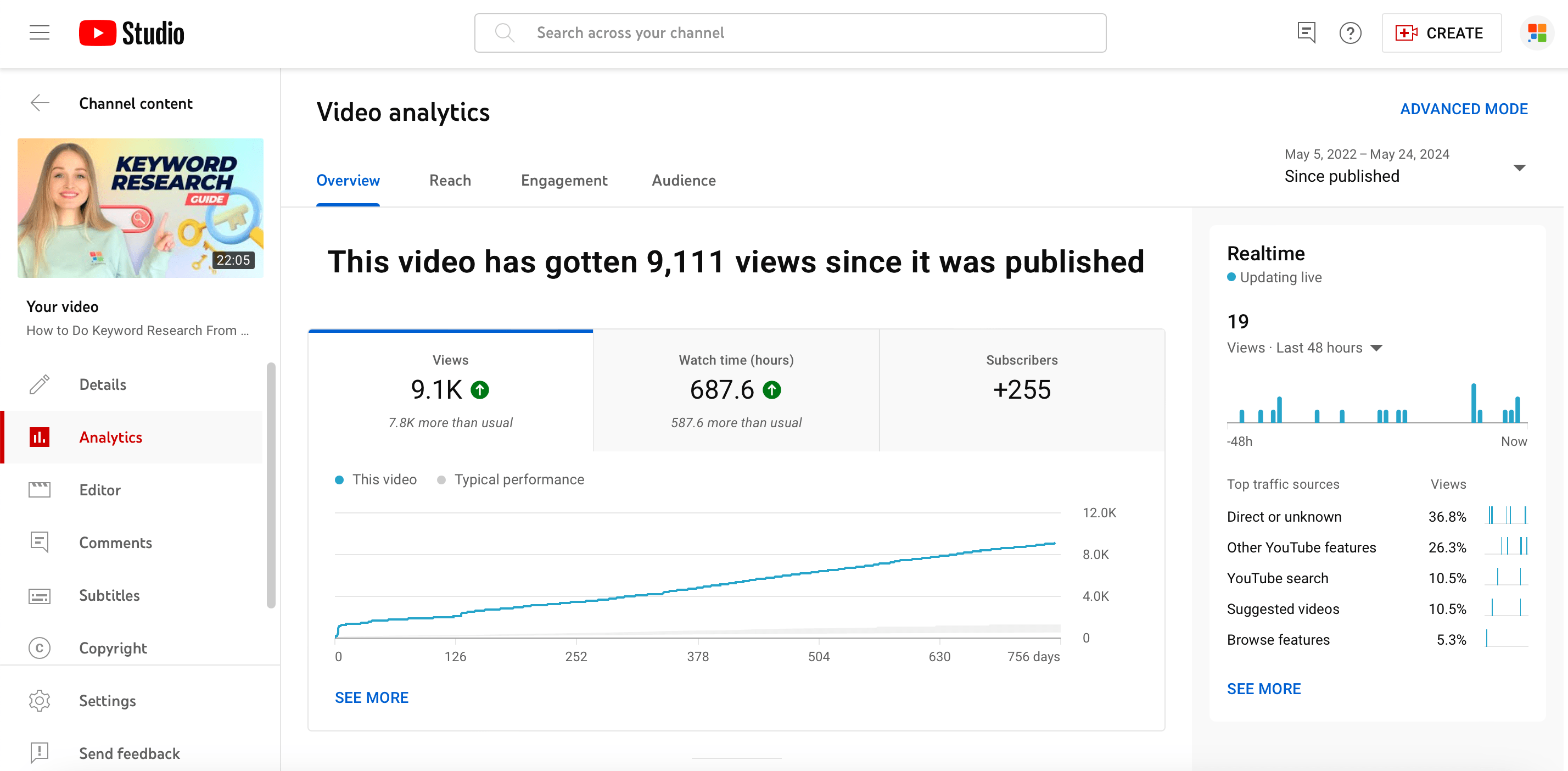Viewport: 1568px width, 771px height.
Task: Click the Details pencil icon
Action: coord(40,384)
